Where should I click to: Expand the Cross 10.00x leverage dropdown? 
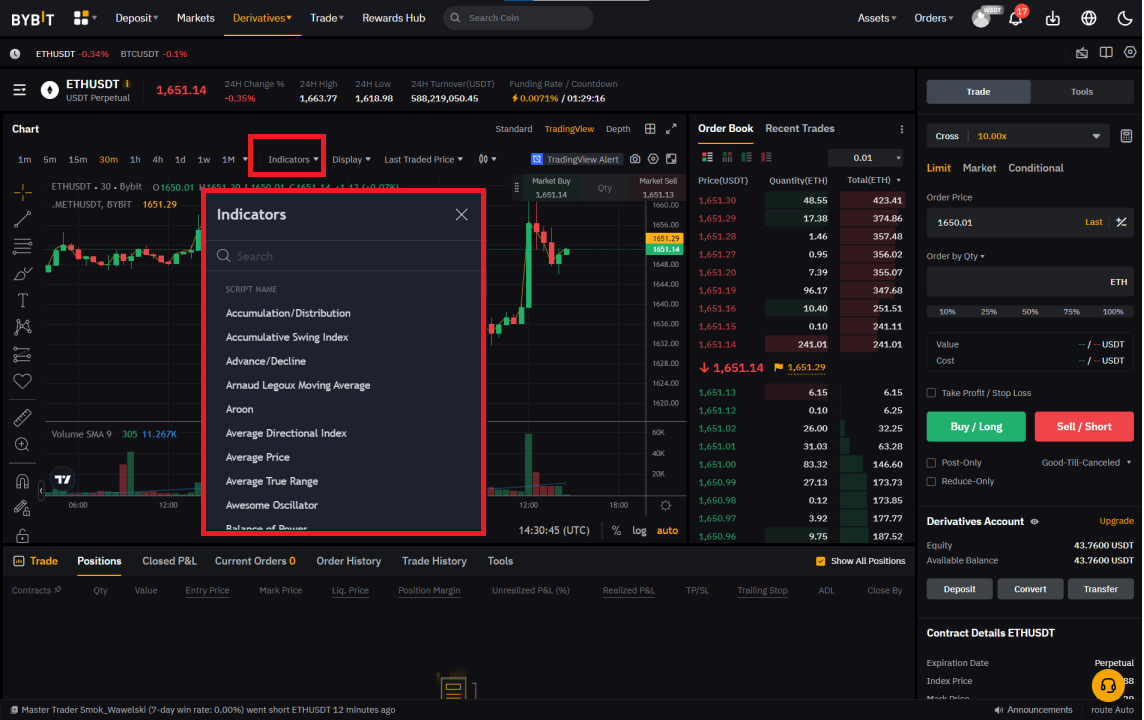click(x=1017, y=136)
